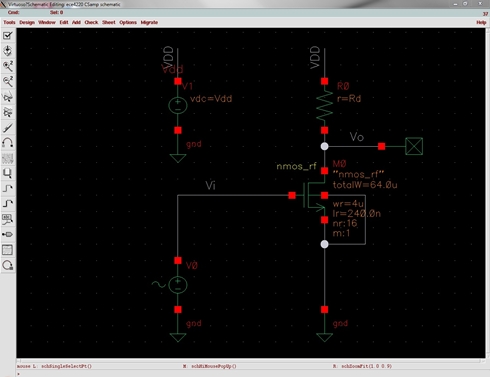Open the Check menu

pos(91,22)
